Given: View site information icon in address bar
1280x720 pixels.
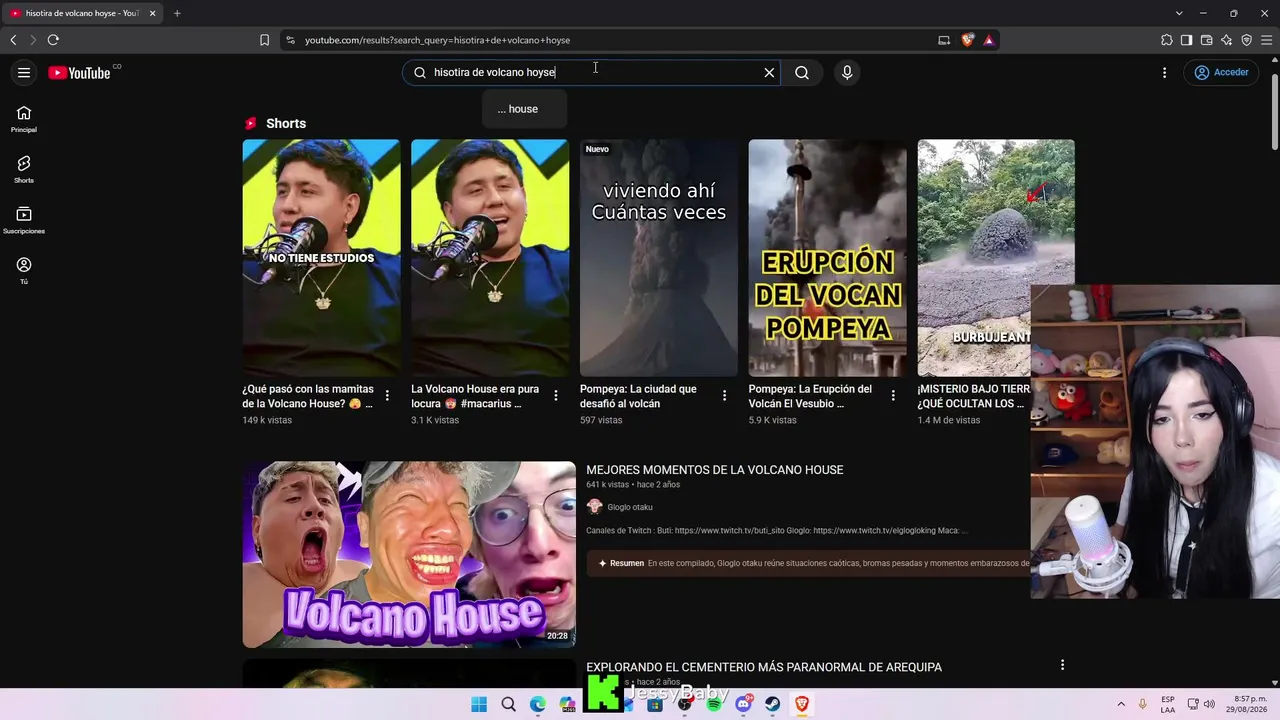Looking at the screenshot, I should tap(290, 40).
